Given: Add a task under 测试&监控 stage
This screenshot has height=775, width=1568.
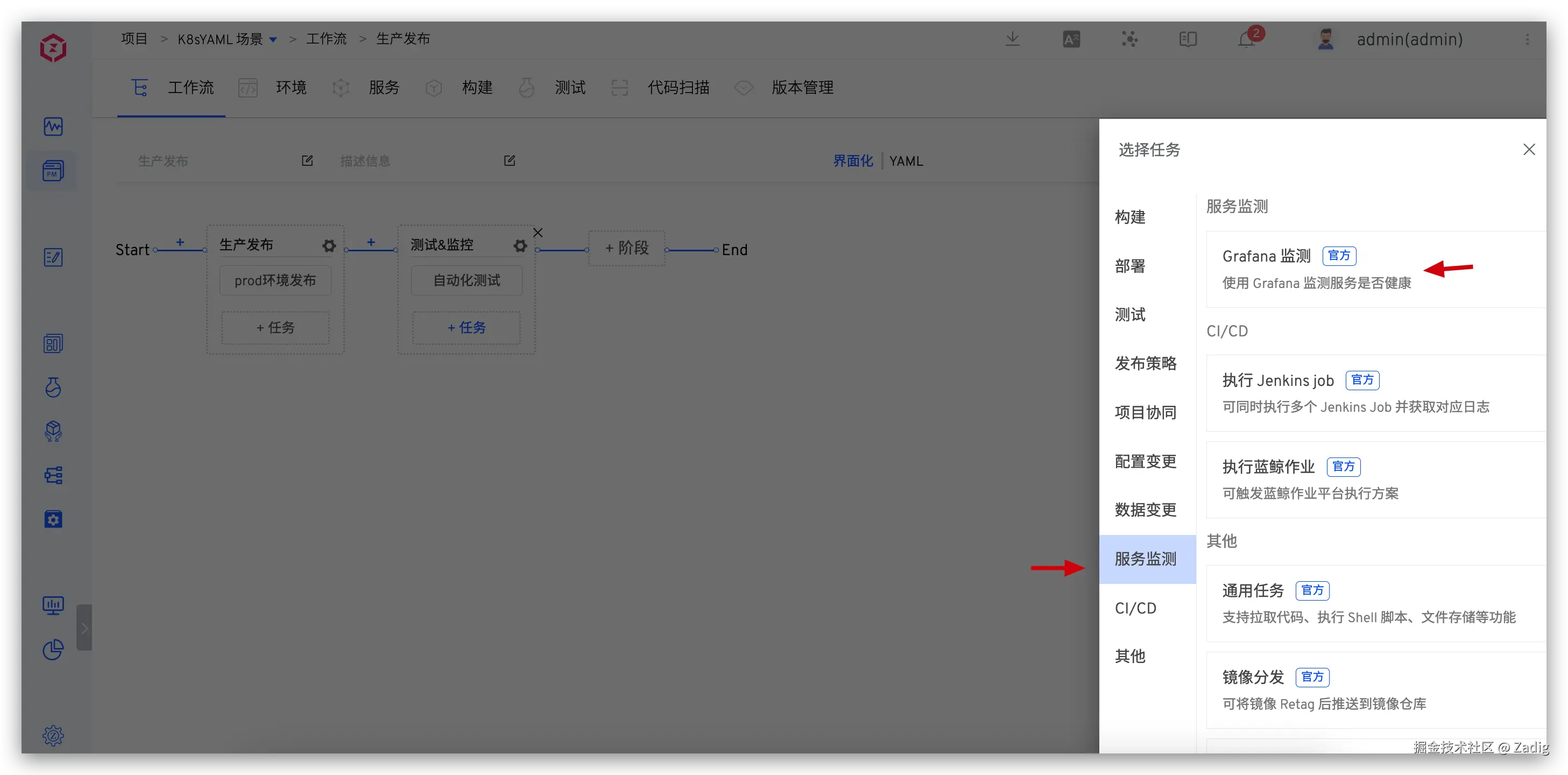Looking at the screenshot, I should click(467, 328).
